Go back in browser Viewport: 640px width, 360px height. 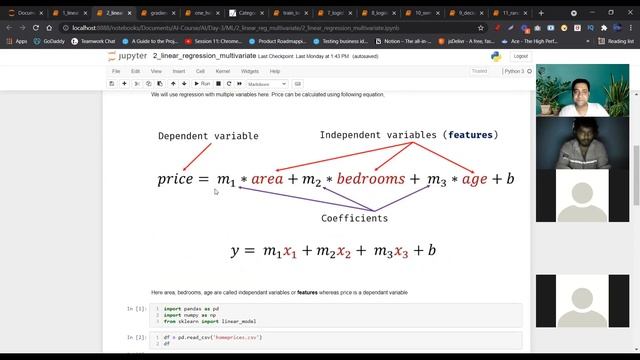point(9,28)
